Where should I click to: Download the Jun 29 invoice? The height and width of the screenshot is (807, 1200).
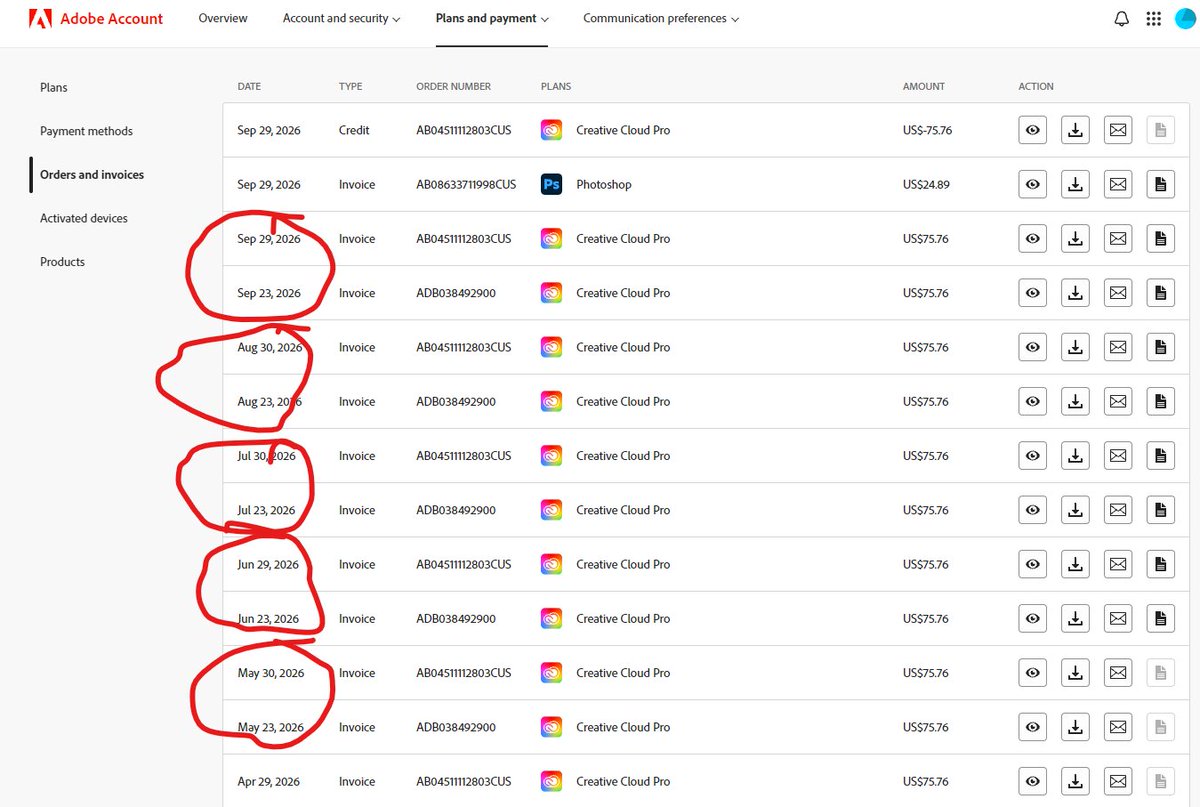point(1075,564)
